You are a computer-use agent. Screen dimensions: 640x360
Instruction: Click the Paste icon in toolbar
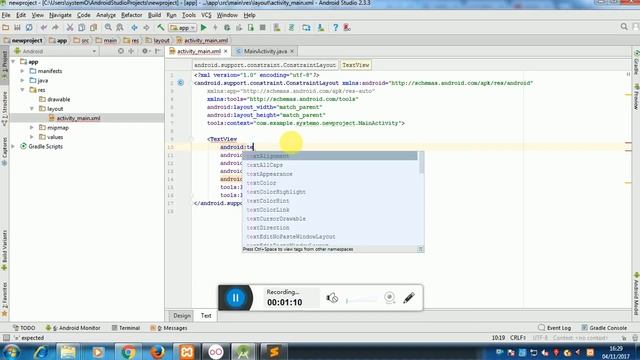tap(93, 28)
